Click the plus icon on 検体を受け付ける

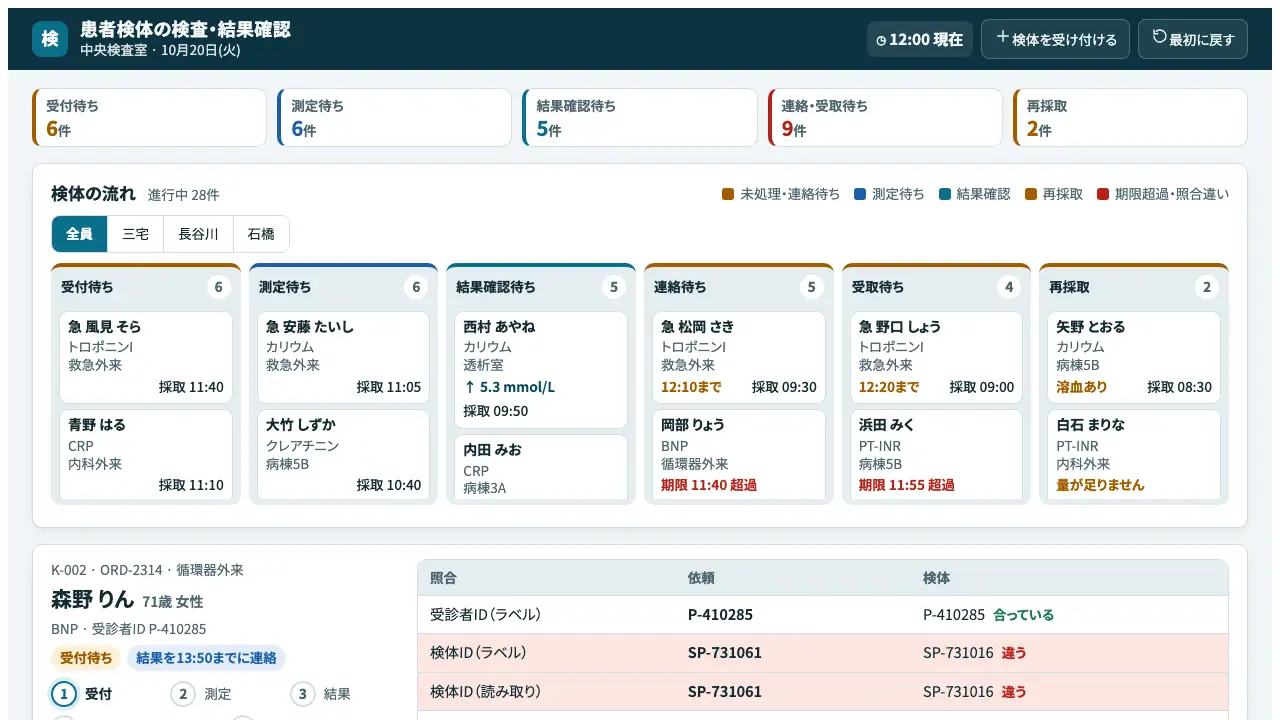(x=1003, y=38)
